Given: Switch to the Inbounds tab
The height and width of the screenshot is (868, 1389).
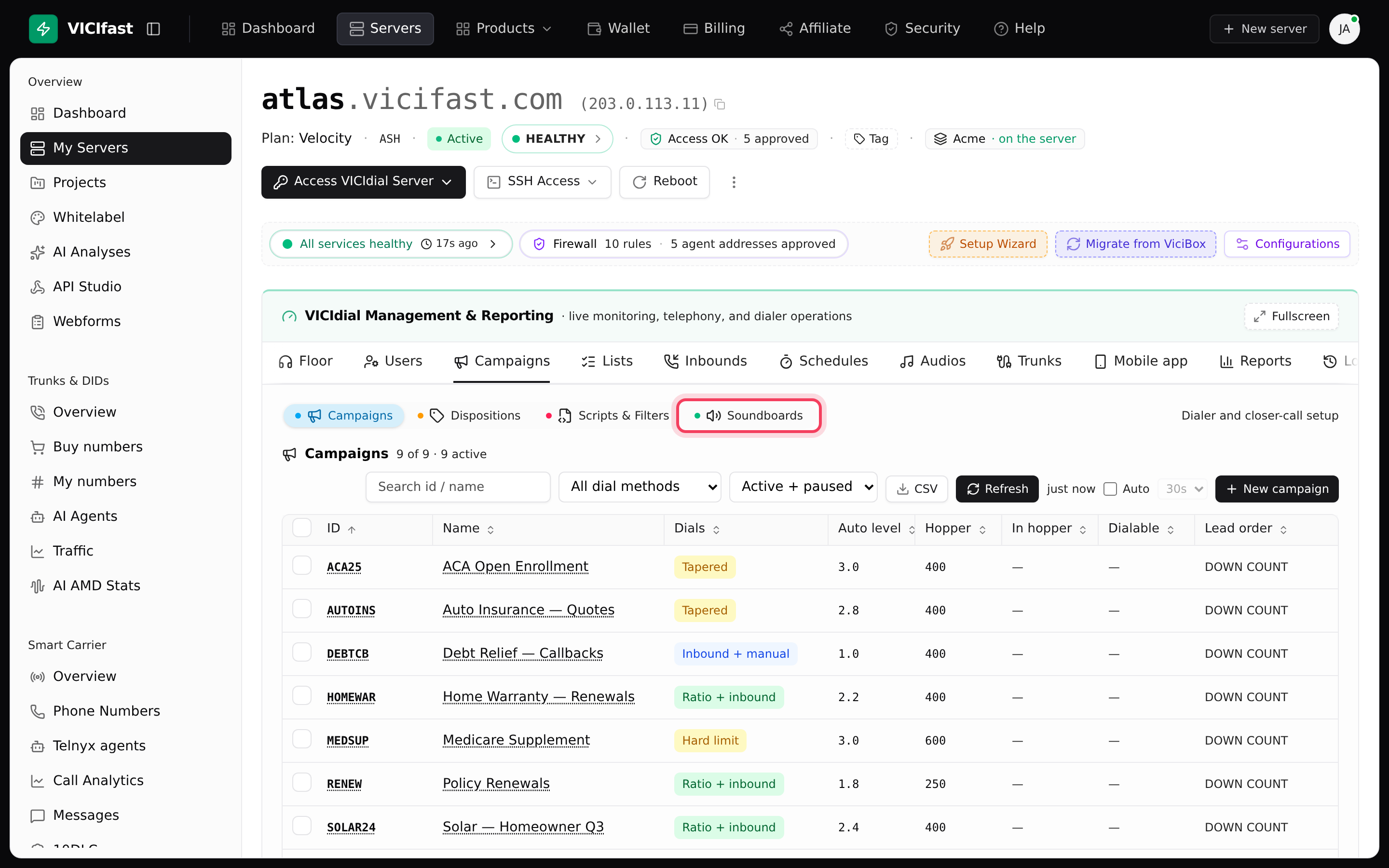Looking at the screenshot, I should click(706, 361).
